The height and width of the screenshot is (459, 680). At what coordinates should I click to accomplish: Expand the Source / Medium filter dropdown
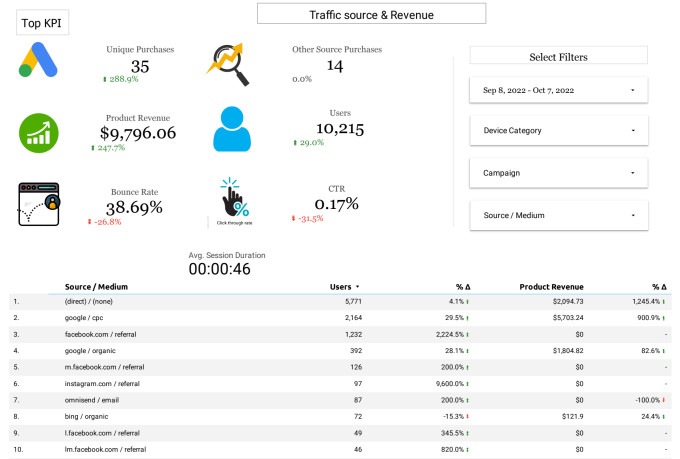click(x=559, y=215)
